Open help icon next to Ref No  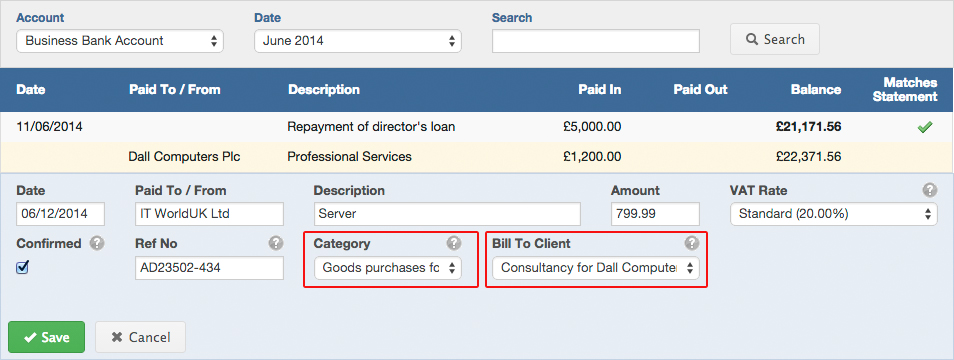276,243
